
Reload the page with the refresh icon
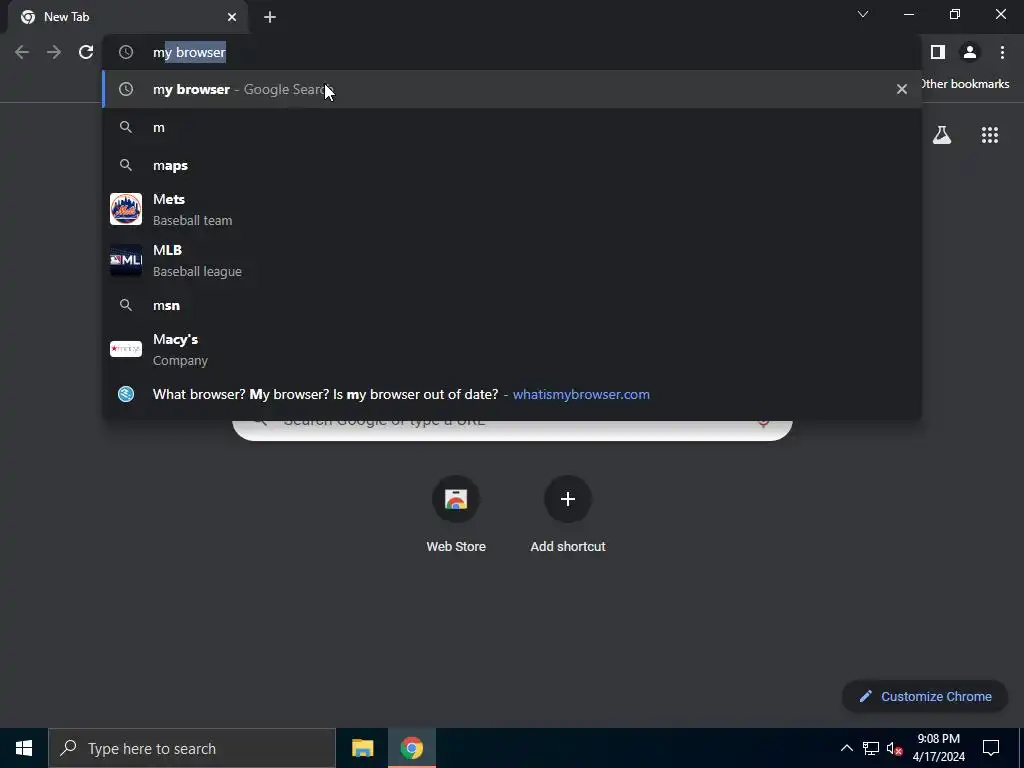click(x=86, y=52)
